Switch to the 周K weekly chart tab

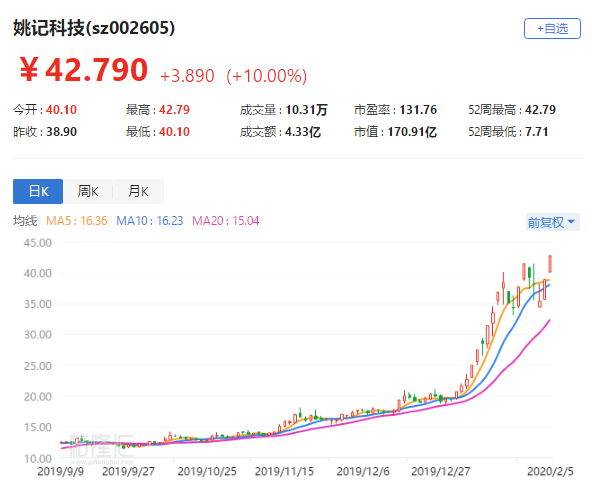click(x=88, y=191)
